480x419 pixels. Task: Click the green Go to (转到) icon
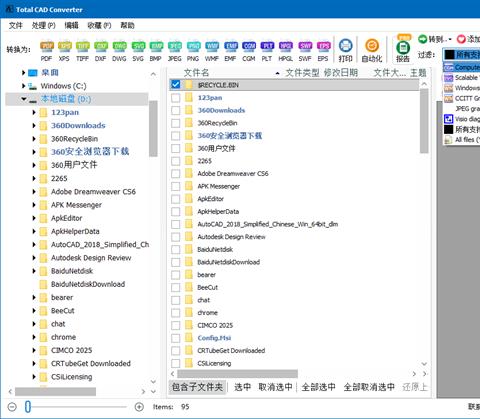pos(422,39)
